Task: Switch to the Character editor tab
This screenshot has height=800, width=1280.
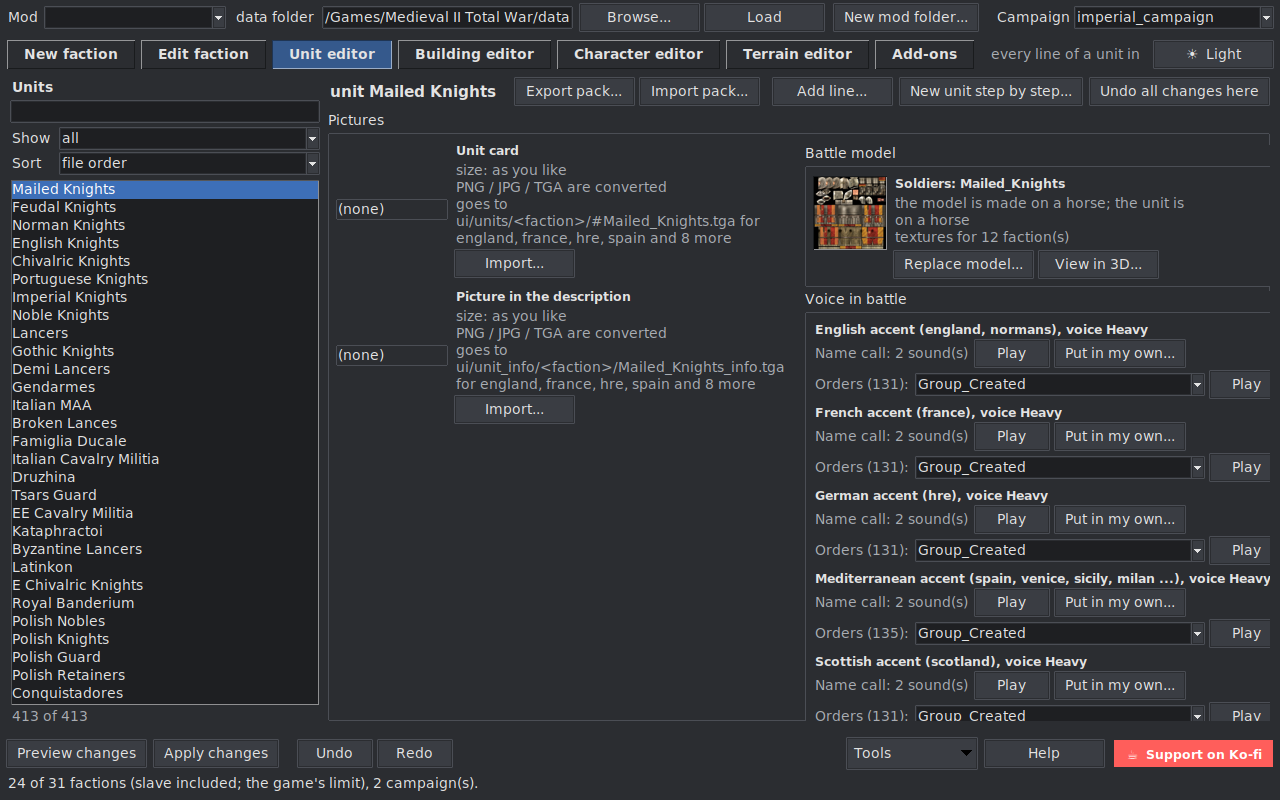Action: (638, 54)
